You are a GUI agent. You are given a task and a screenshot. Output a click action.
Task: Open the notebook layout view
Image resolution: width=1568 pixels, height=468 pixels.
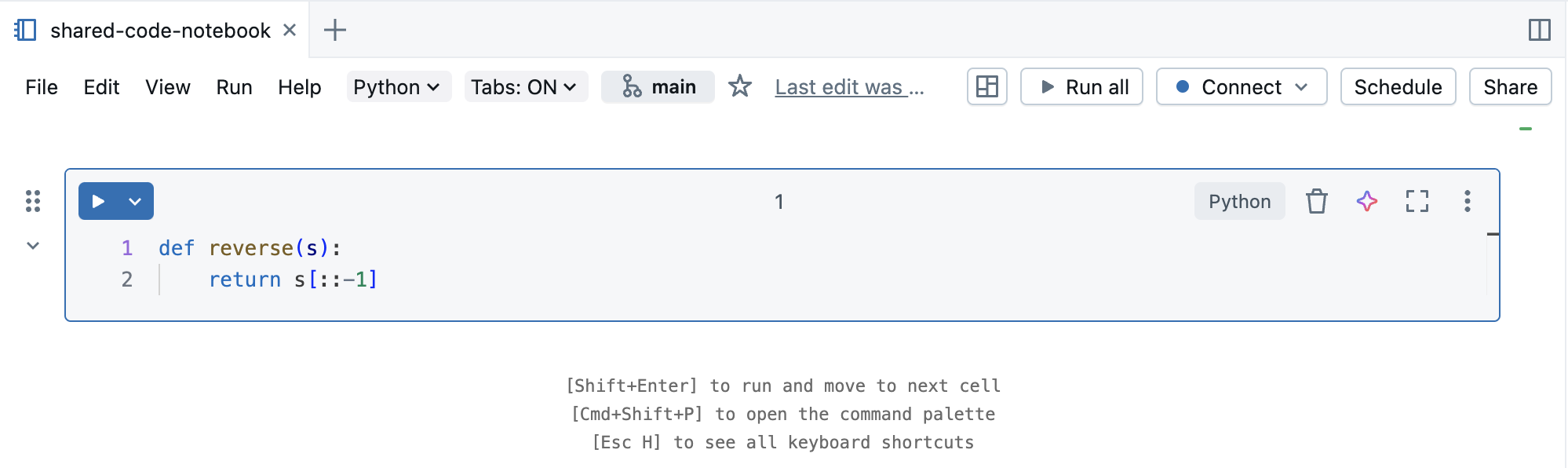[986, 87]
